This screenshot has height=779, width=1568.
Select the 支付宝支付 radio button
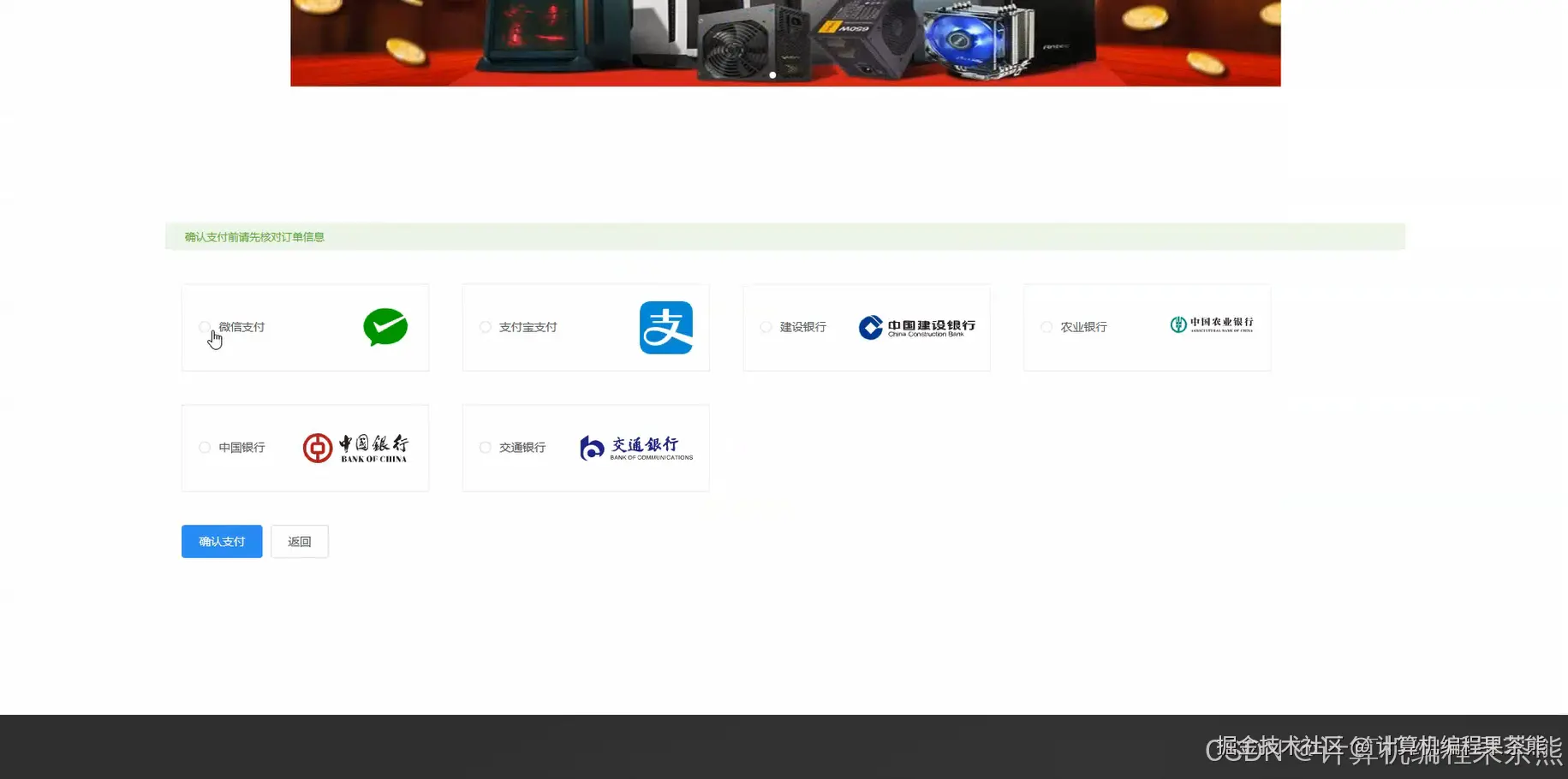[486, 327]
